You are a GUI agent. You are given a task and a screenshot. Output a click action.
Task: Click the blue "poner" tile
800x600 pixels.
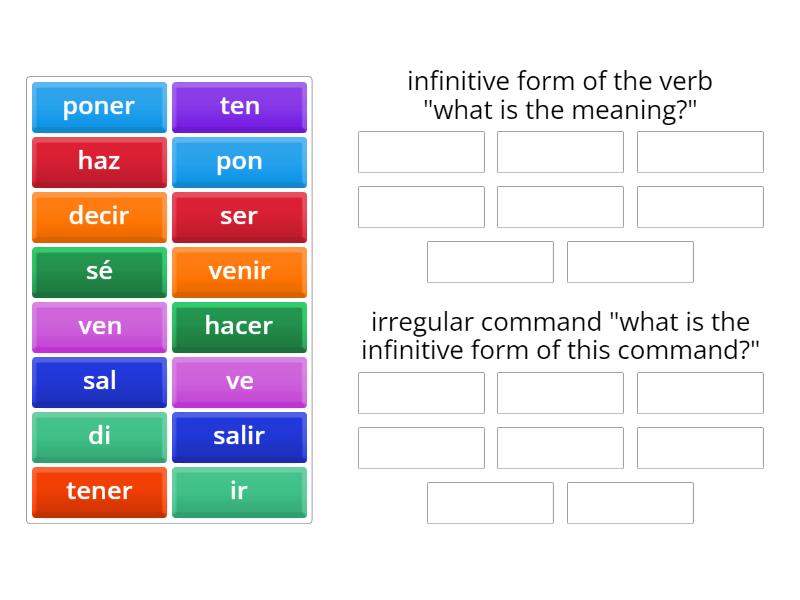pos(99,107)
